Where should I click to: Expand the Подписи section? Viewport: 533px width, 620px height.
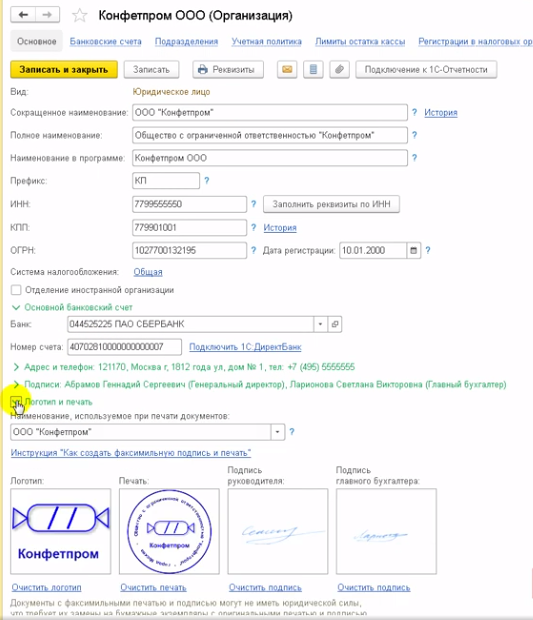click(x=16, y=384)
